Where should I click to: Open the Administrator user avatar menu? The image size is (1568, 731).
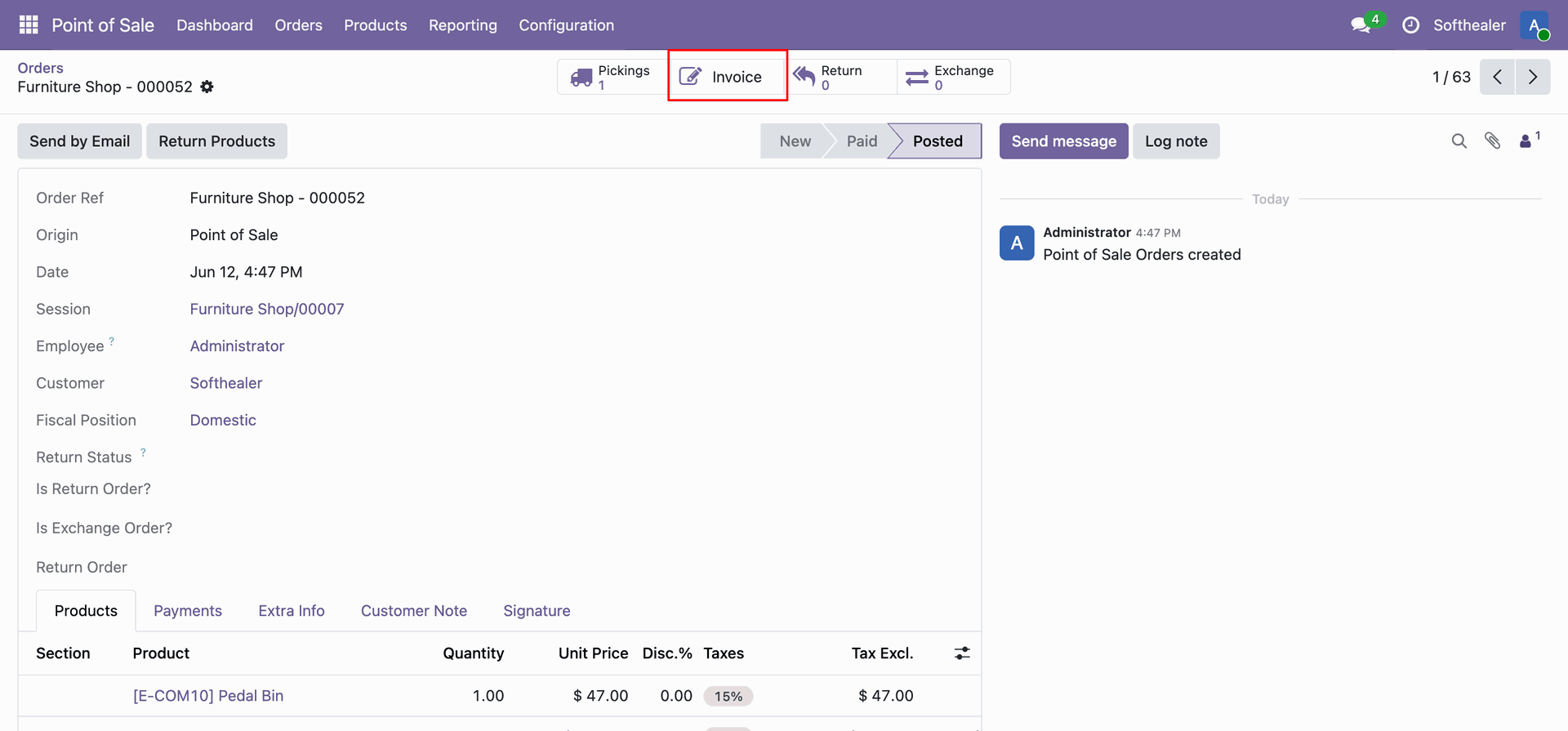(1535, 25)
